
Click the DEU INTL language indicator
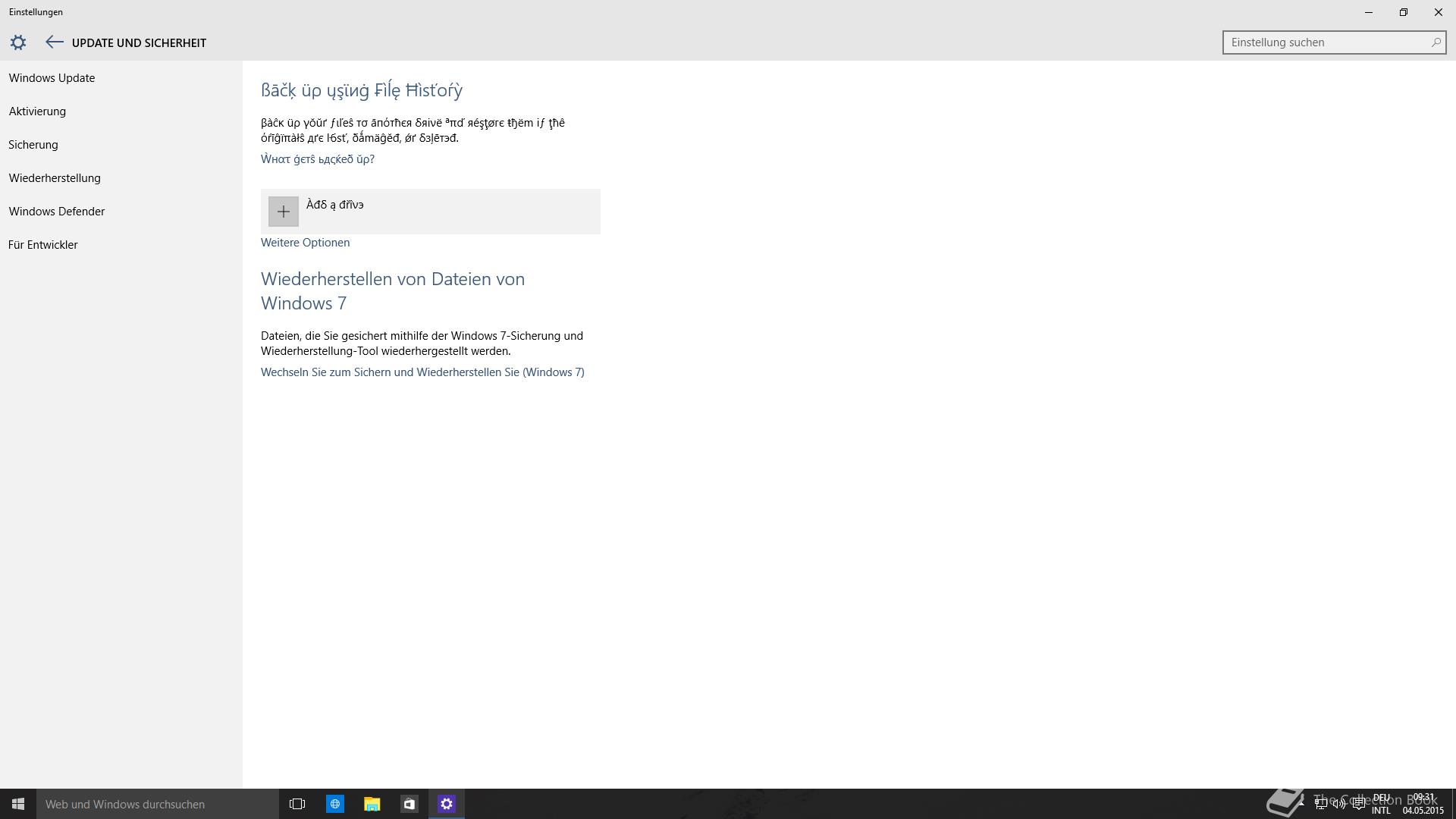click(1381, 804)
